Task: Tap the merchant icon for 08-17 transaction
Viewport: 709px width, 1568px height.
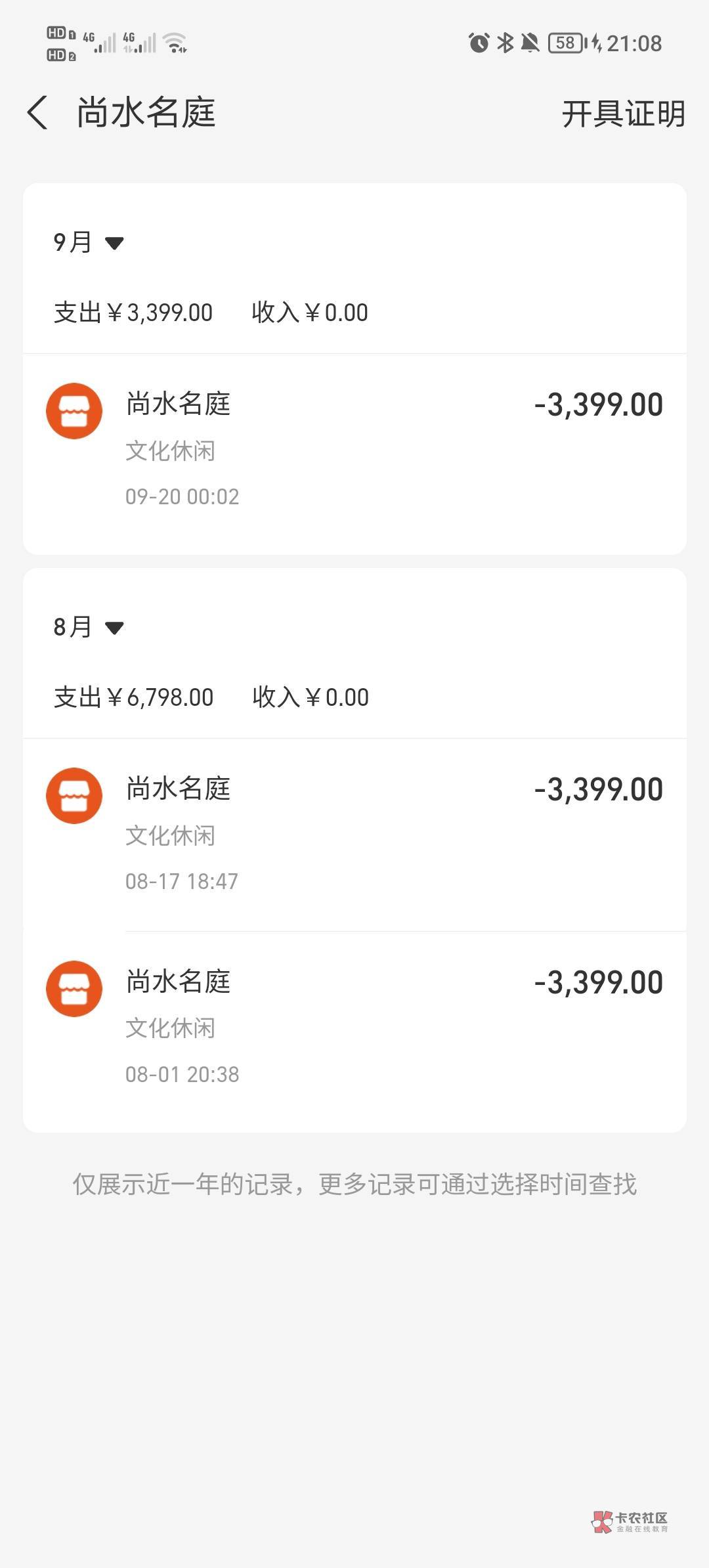Action: [x=74, y=796]
